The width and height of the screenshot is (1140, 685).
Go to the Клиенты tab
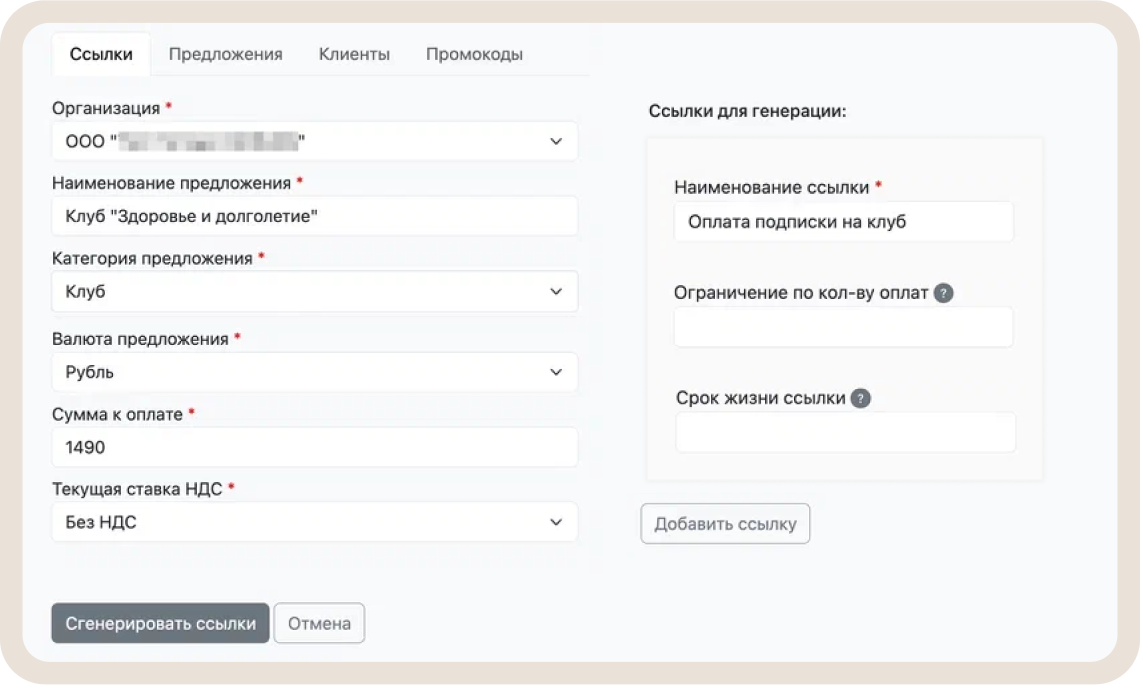(x=354, y=54)
